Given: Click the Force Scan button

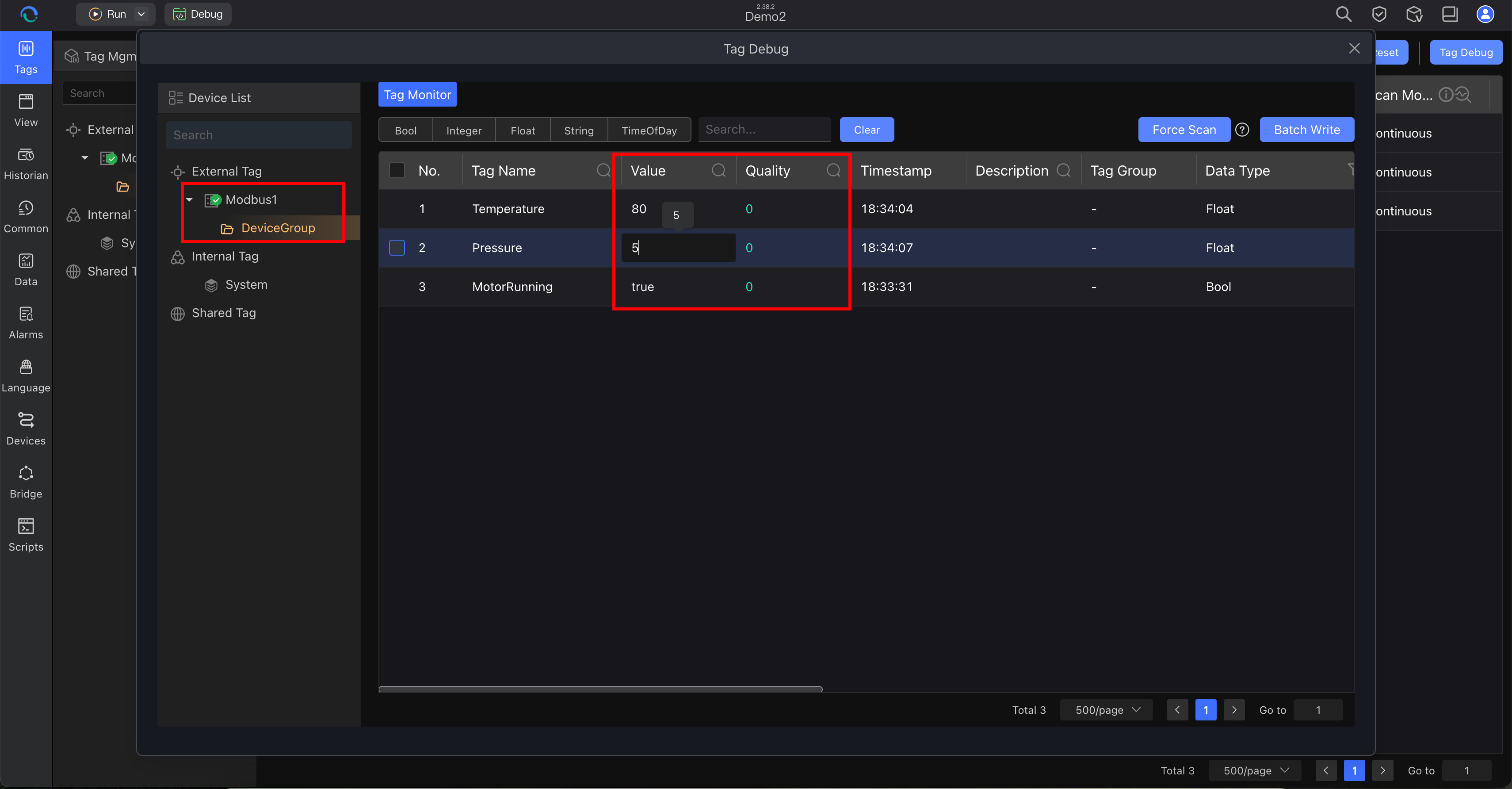Looking at the screenshot, I should (x=1184, y=130).
